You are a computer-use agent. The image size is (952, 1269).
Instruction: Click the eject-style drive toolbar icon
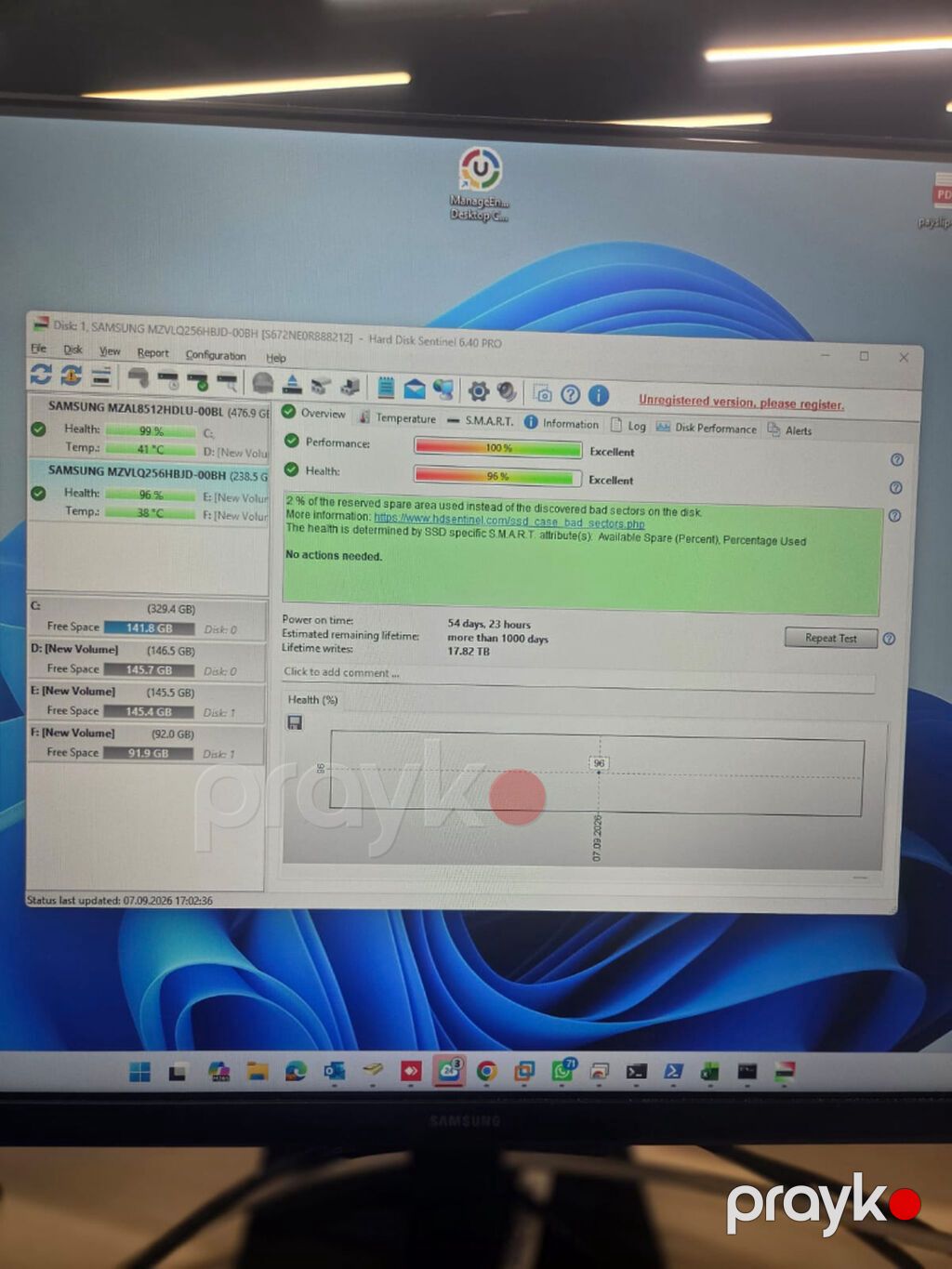point(292,384)
